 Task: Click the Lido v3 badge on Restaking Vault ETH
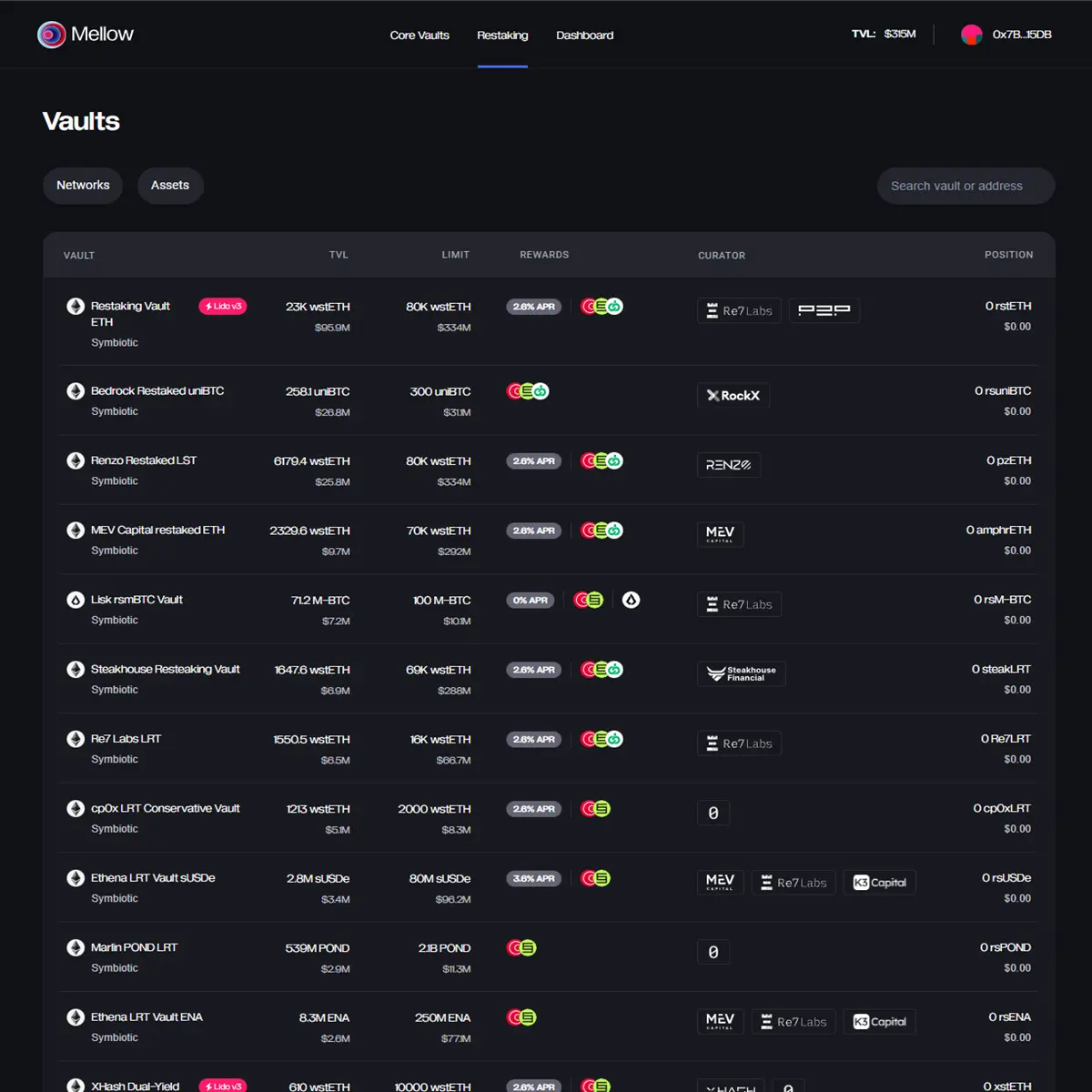(x=223, y=307)
